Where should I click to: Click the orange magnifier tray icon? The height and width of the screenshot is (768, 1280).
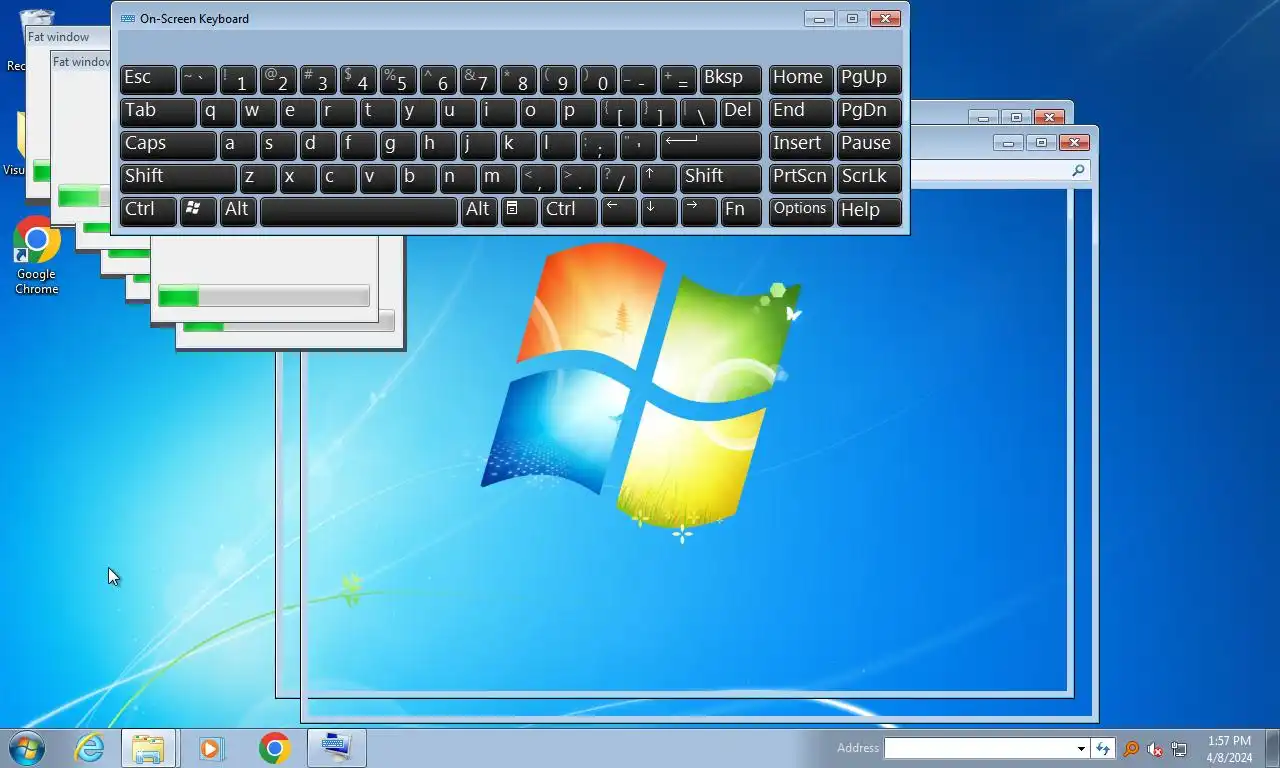(x=1131, y=749)
